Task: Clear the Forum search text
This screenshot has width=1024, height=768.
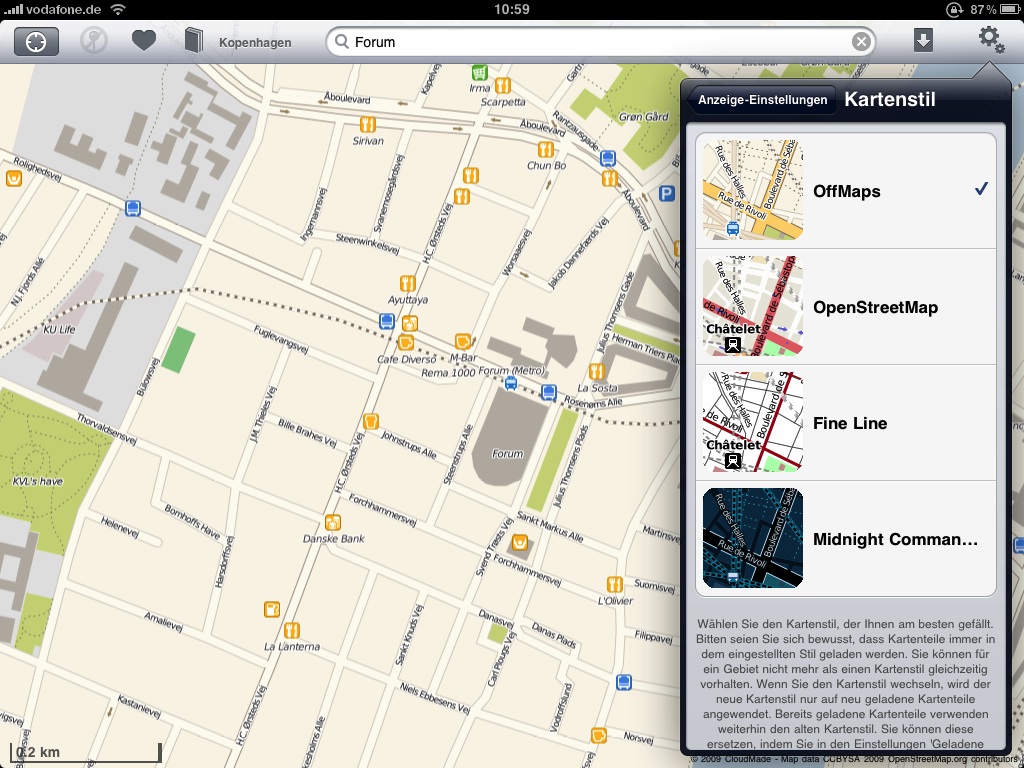Action: tap(861, 42)
